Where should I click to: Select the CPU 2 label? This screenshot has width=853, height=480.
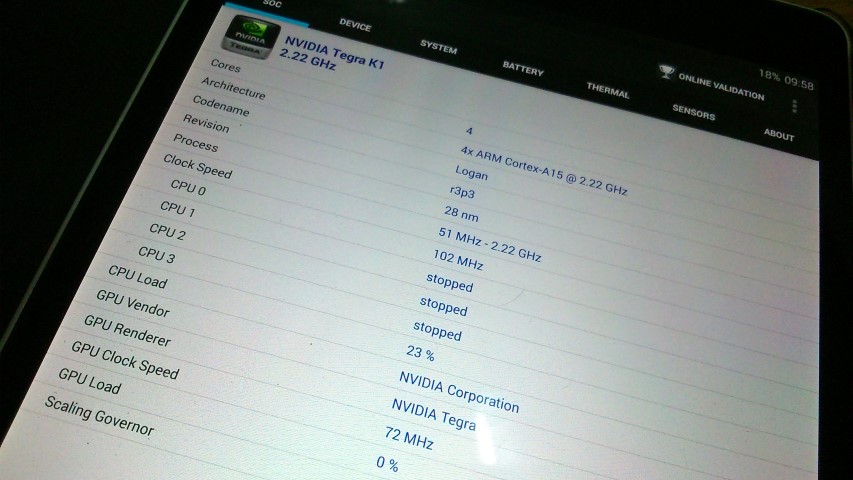click(x=168, y=232)
